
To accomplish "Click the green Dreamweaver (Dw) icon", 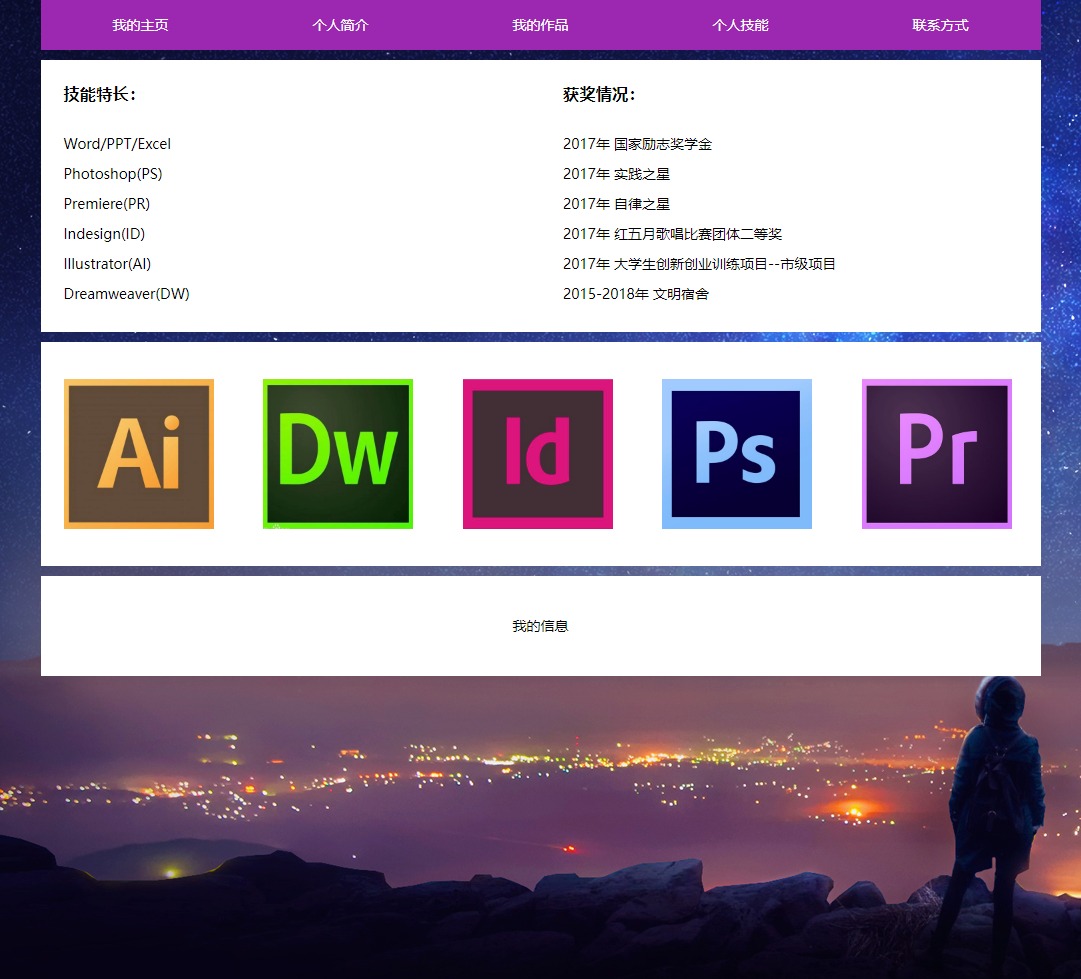I will 338,454.
